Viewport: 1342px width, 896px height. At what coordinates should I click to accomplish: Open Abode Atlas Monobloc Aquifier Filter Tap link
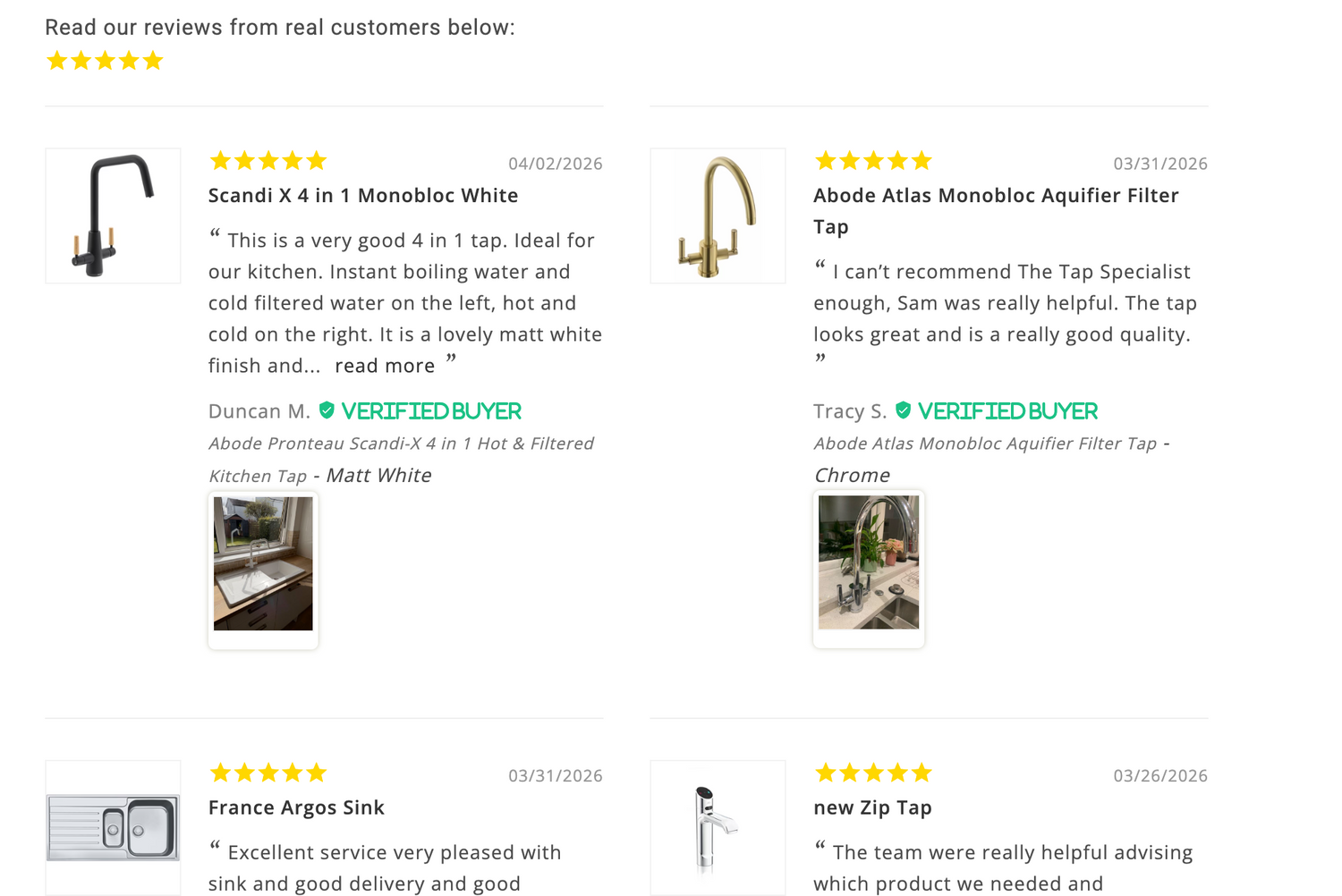[x=985, y=444]
